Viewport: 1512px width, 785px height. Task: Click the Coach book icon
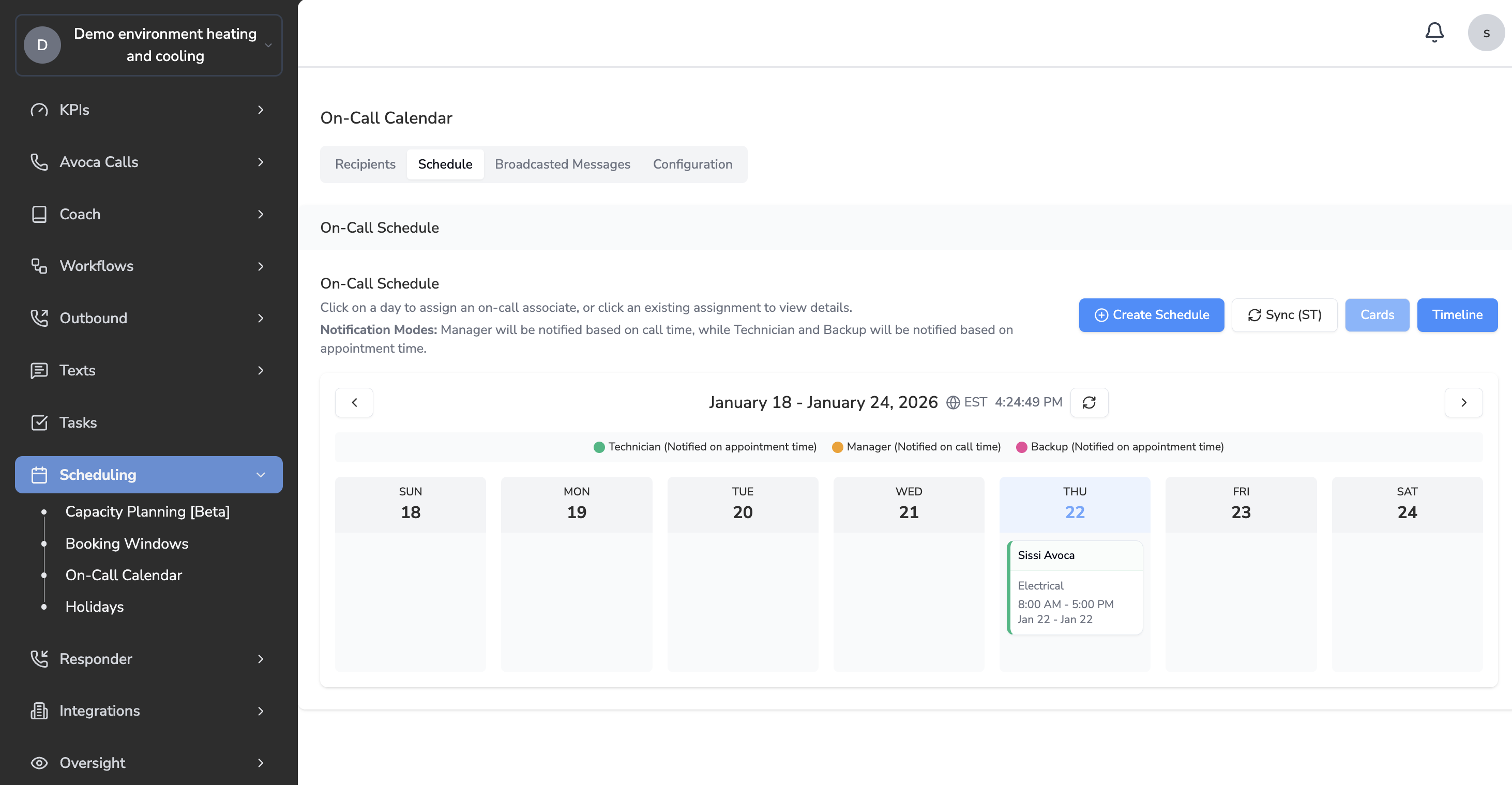(x=39, y=214)
